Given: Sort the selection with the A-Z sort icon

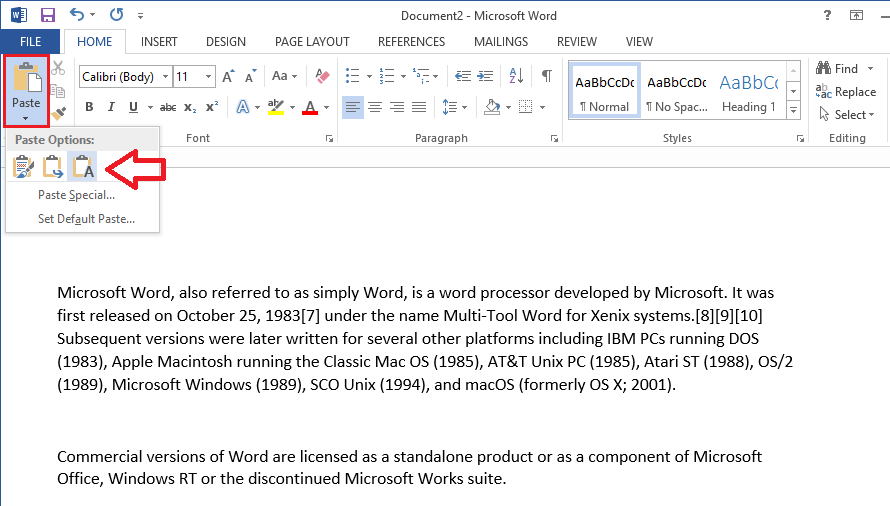Looking at the screenshot, I should 518,76.
